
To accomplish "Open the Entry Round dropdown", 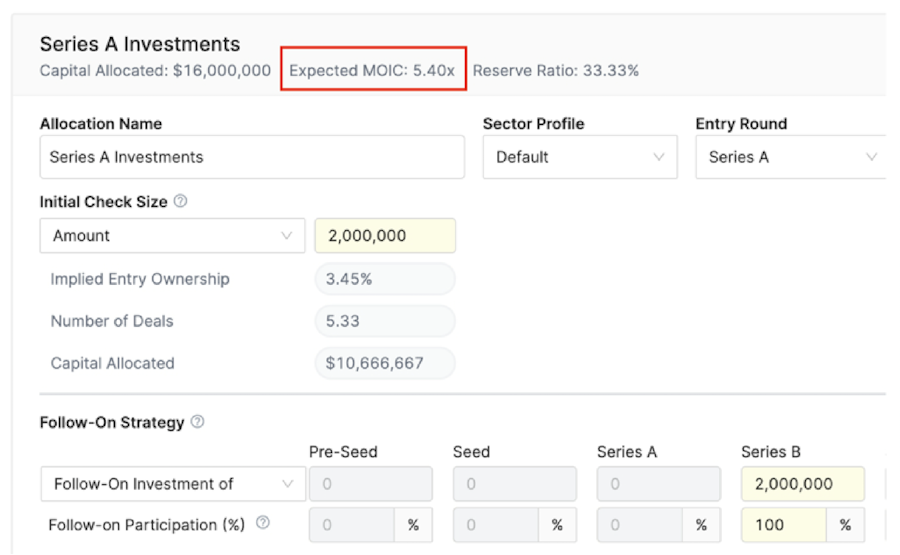I will coord(792,157).
